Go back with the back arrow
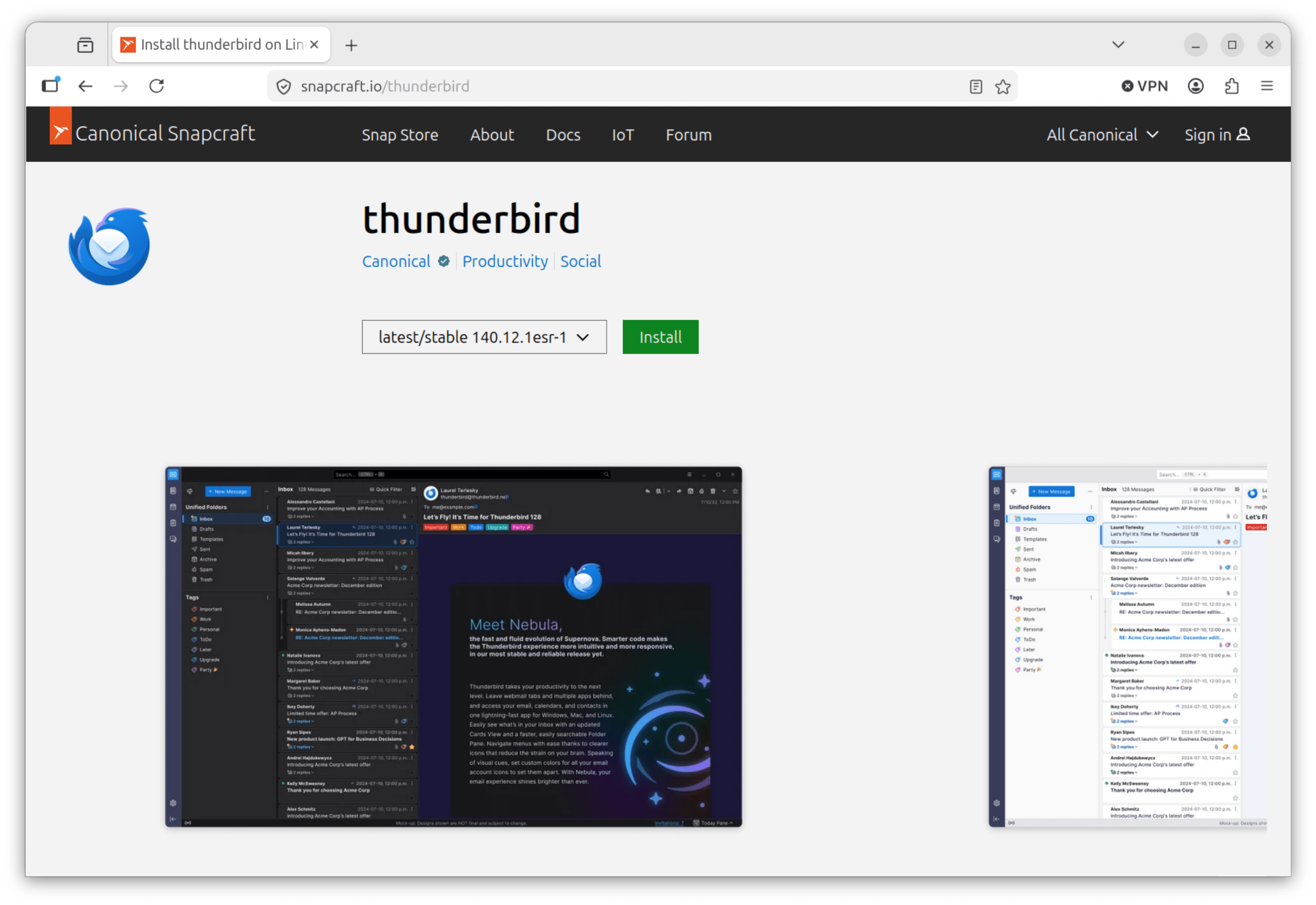 point(85,86)
